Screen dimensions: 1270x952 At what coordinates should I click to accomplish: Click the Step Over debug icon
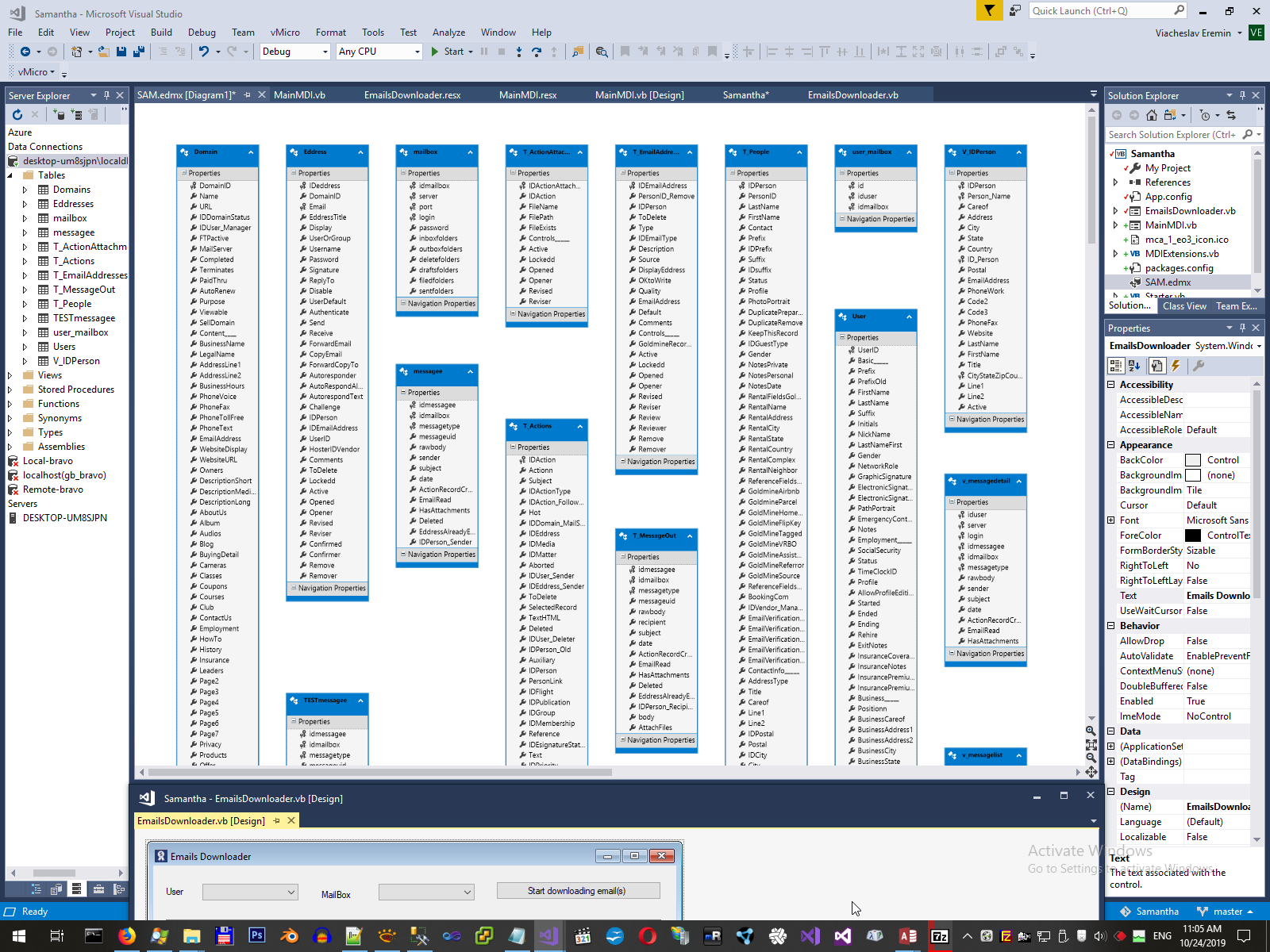pyautogui.click(x=537, y=52)
